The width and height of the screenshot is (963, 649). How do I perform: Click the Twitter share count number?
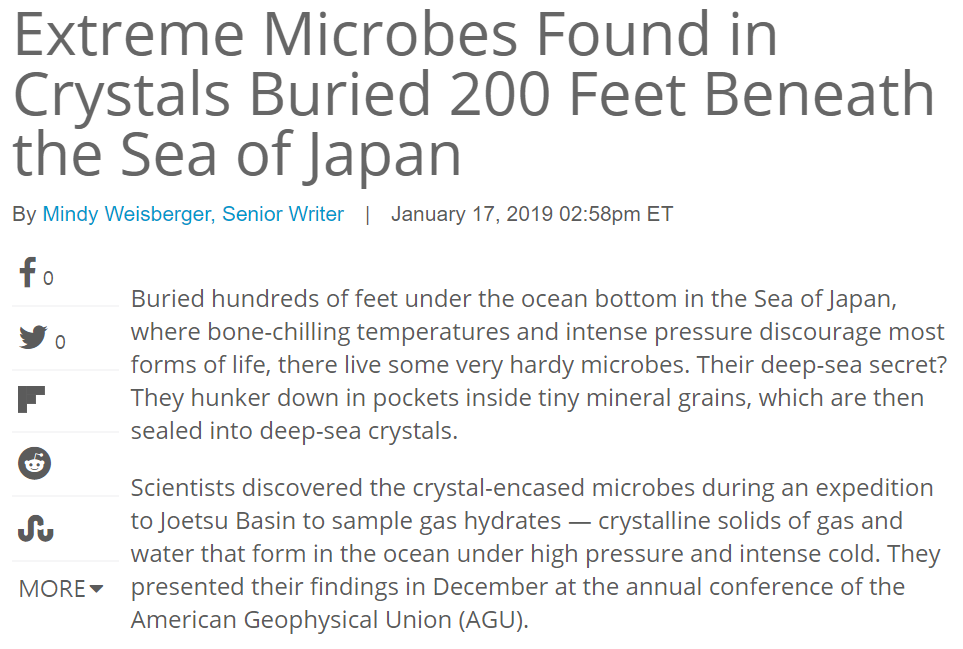point(60,343)
